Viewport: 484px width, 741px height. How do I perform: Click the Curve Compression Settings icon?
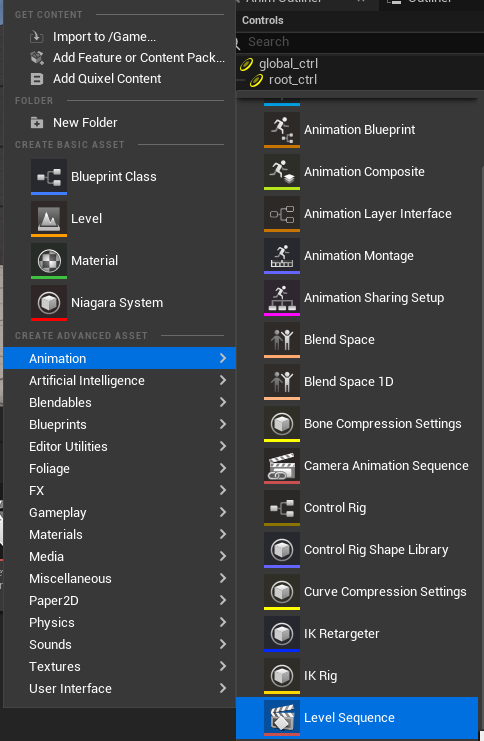point(282,592)
